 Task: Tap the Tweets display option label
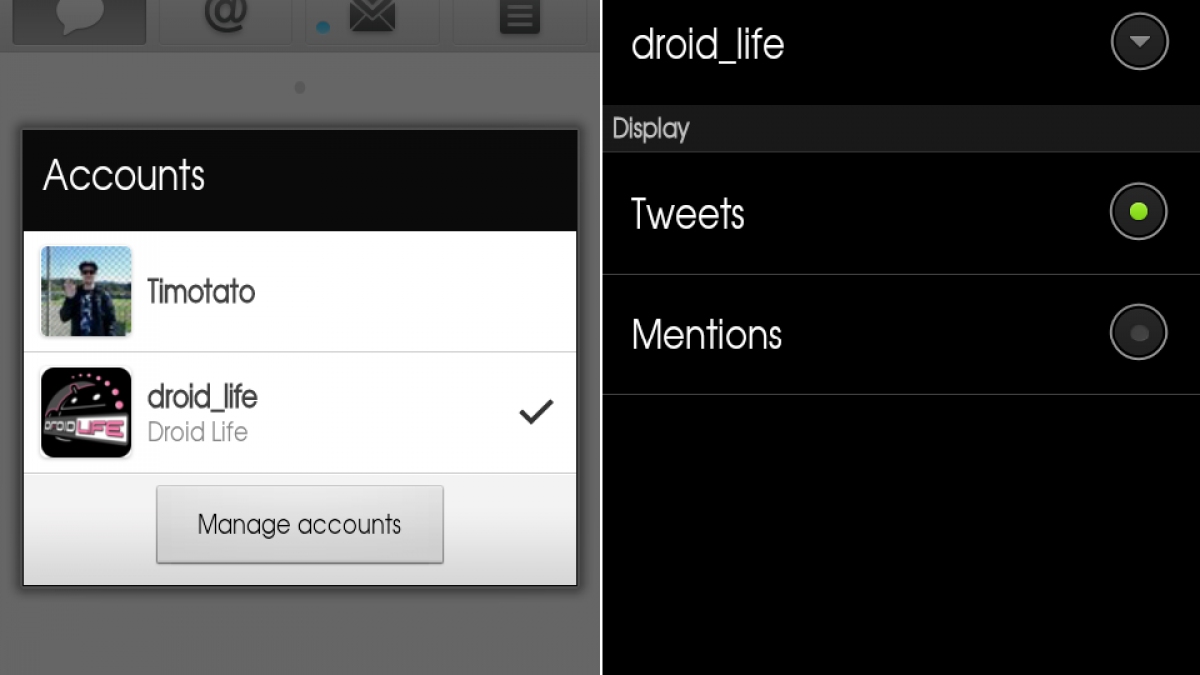click(x=688, y=214)
